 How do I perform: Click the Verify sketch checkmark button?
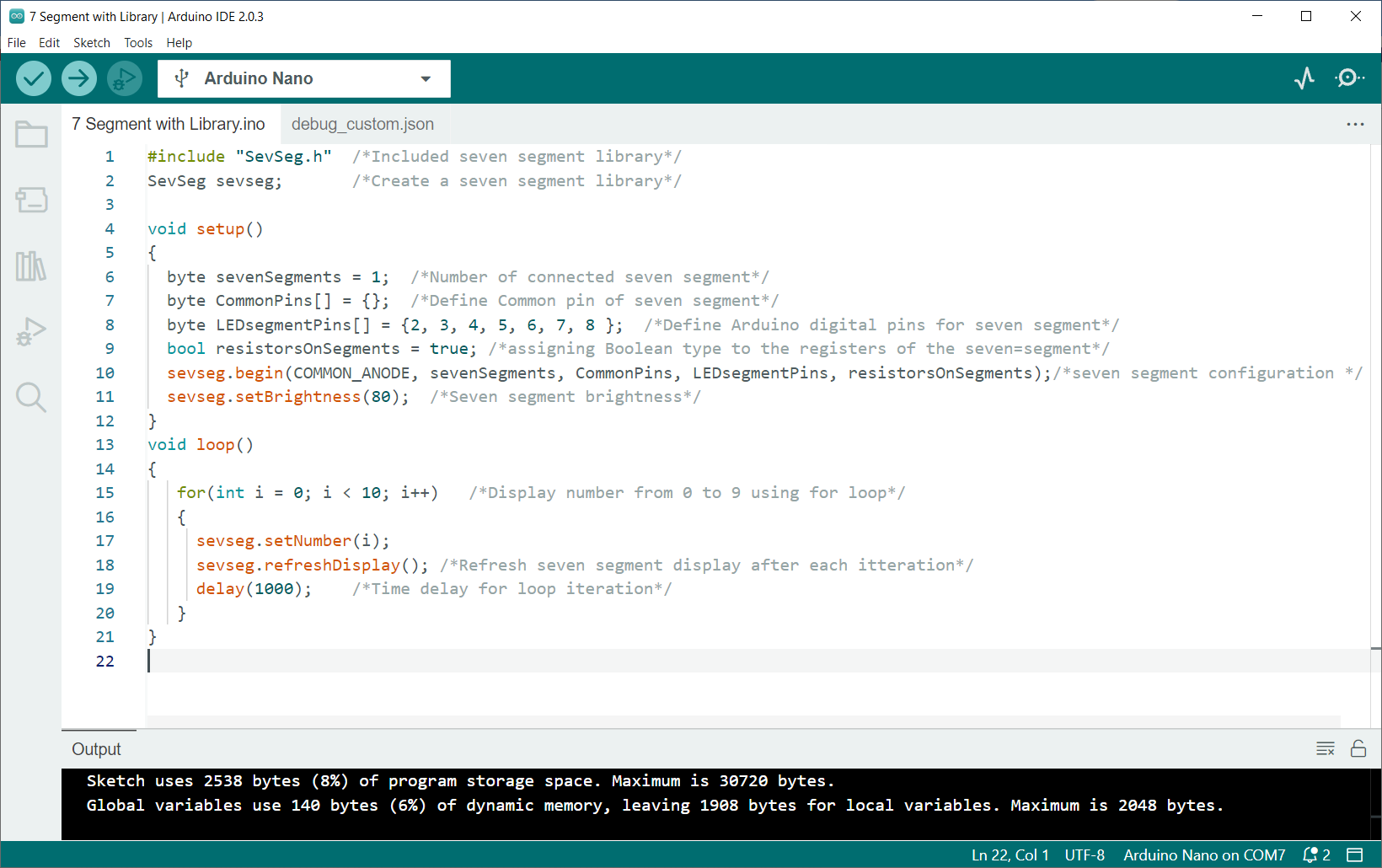34,78
